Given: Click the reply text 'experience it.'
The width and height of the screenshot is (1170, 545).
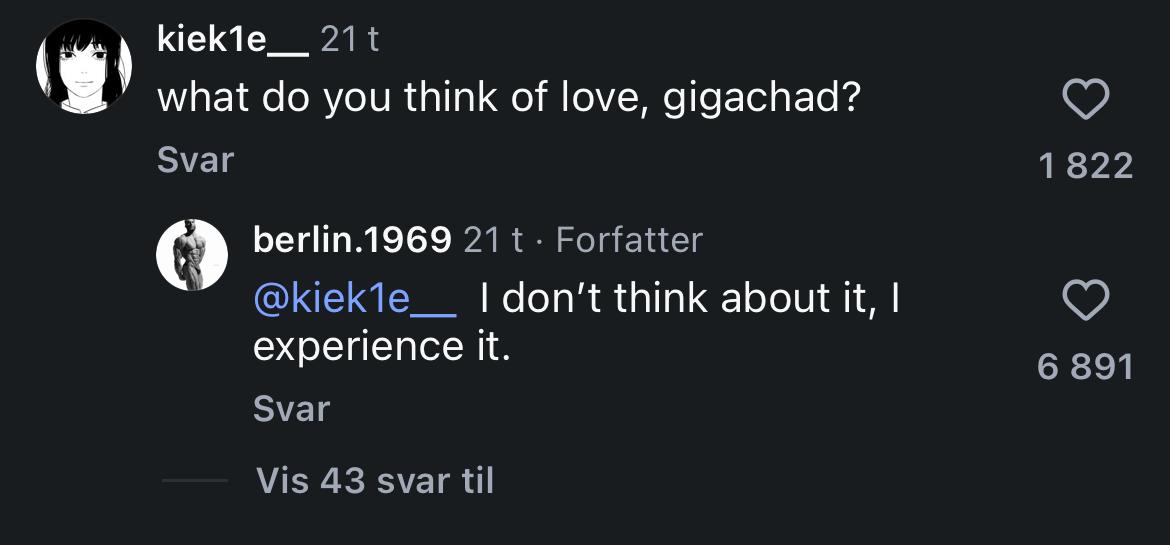Looking at the screenshot, I should click(382, 346).
